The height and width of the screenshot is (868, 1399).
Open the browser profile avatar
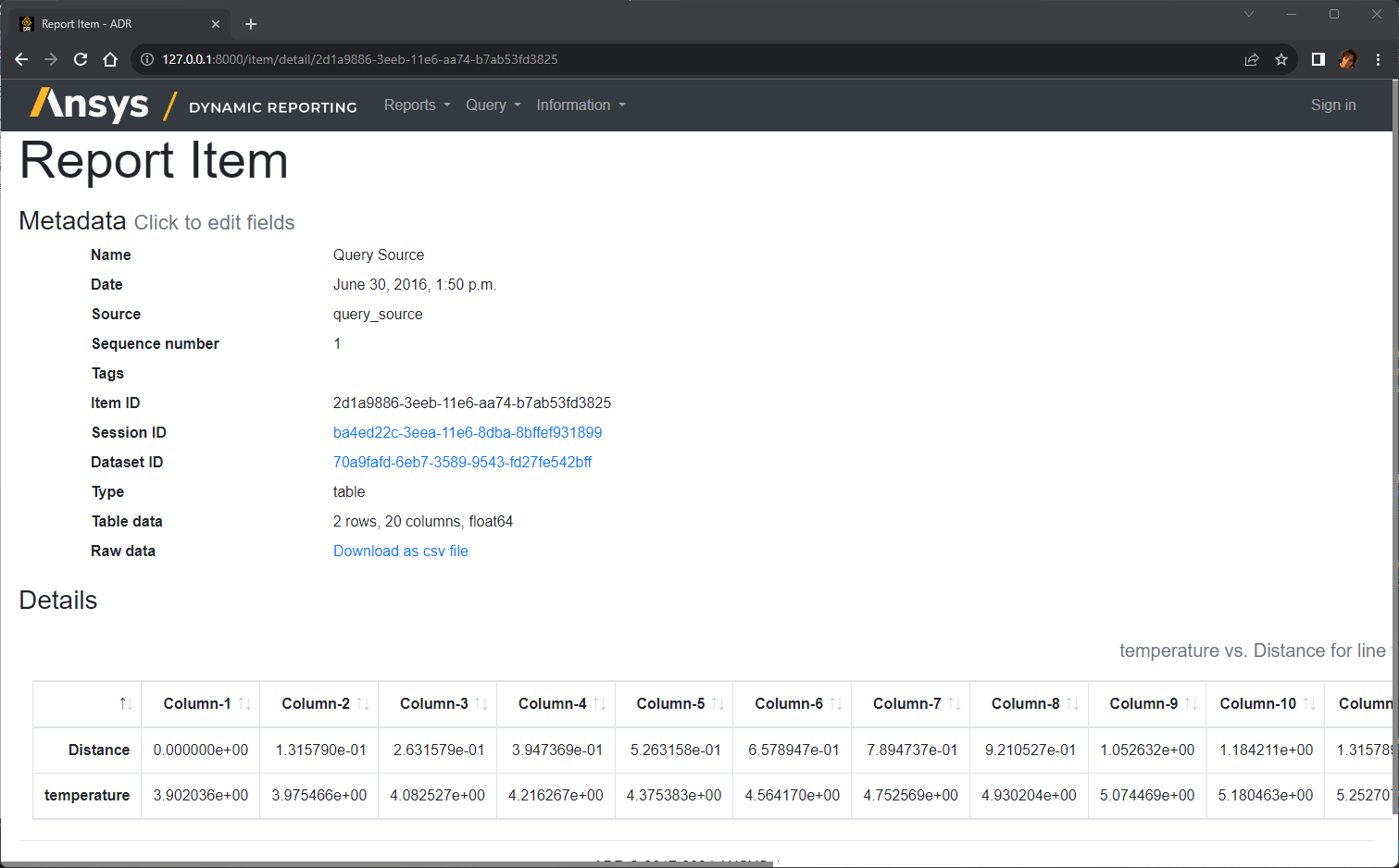pos(1348,59)
